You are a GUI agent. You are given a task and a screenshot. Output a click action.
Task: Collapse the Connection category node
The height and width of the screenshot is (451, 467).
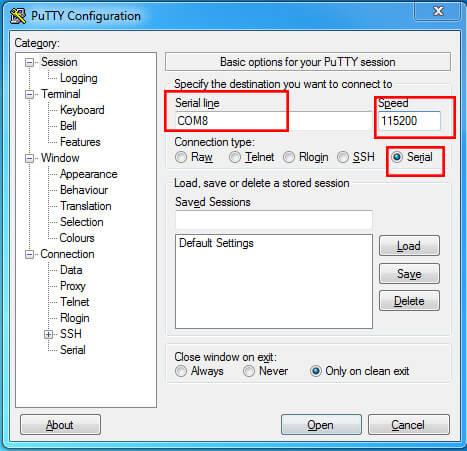[29, 255]
